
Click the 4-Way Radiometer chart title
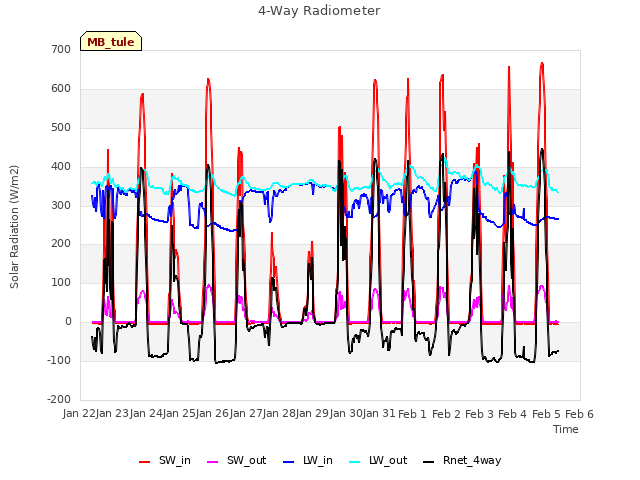[319, 11]
